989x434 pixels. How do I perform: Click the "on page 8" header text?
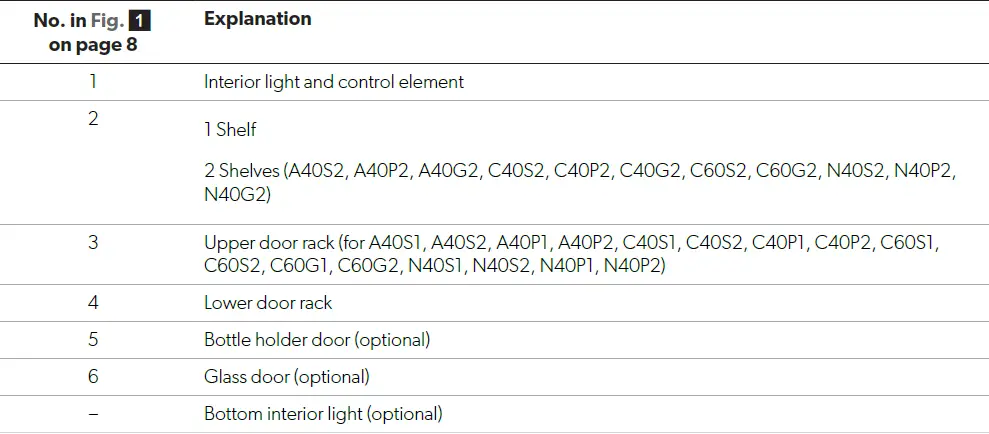[92, 45]
